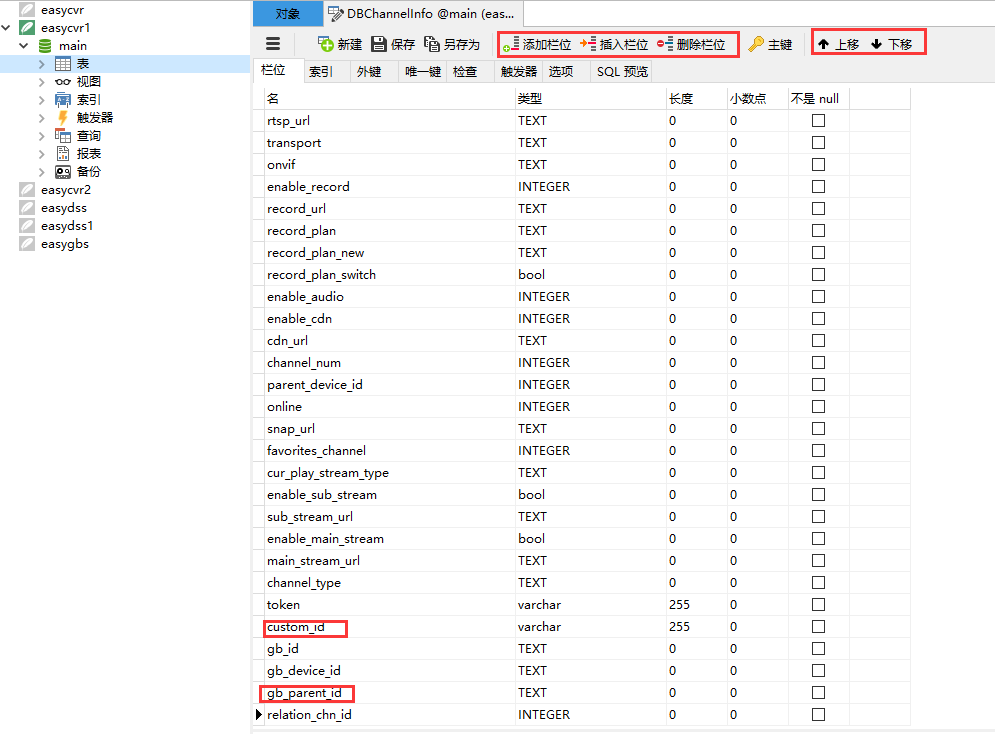Collapse the easycvr1 connection node
The width and height of the screenshot is (995, 734).
click(6, 28)
